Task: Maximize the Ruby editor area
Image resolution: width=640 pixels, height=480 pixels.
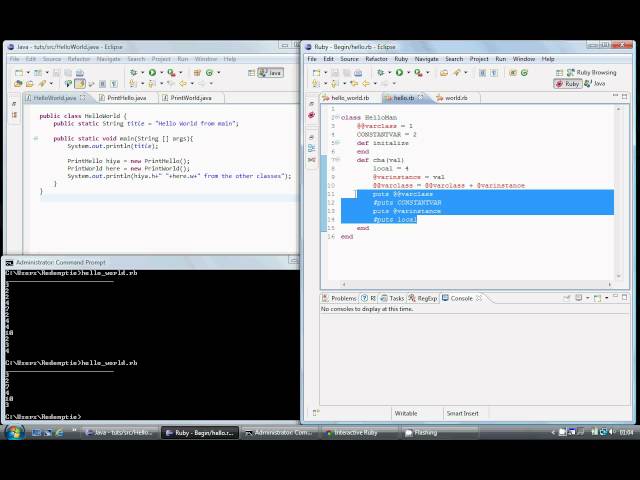Action: [x=624, y=97]
